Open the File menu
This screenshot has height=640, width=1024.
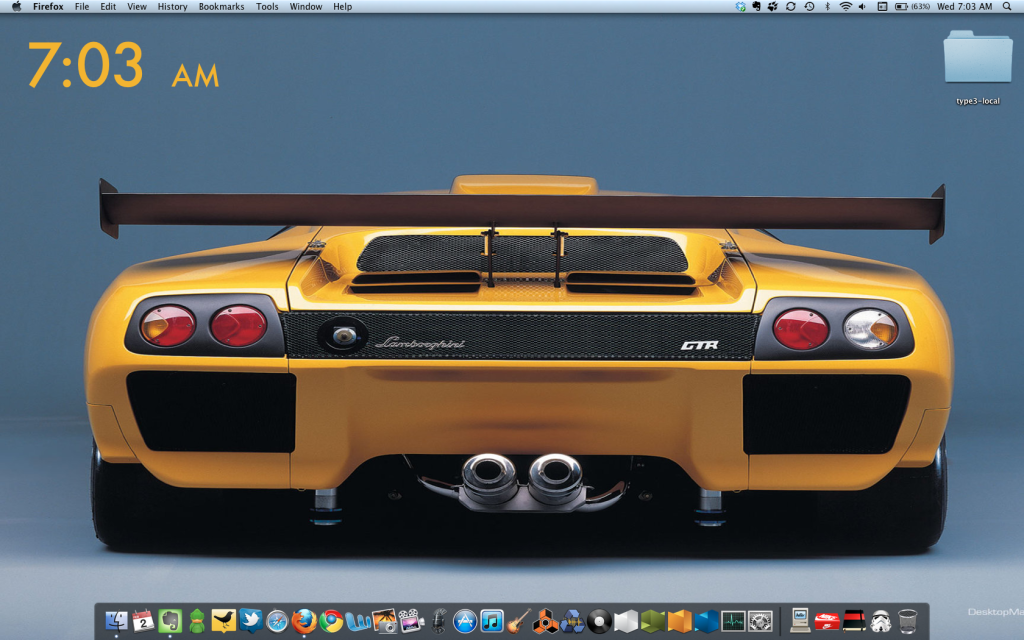(x=82, y=7)
